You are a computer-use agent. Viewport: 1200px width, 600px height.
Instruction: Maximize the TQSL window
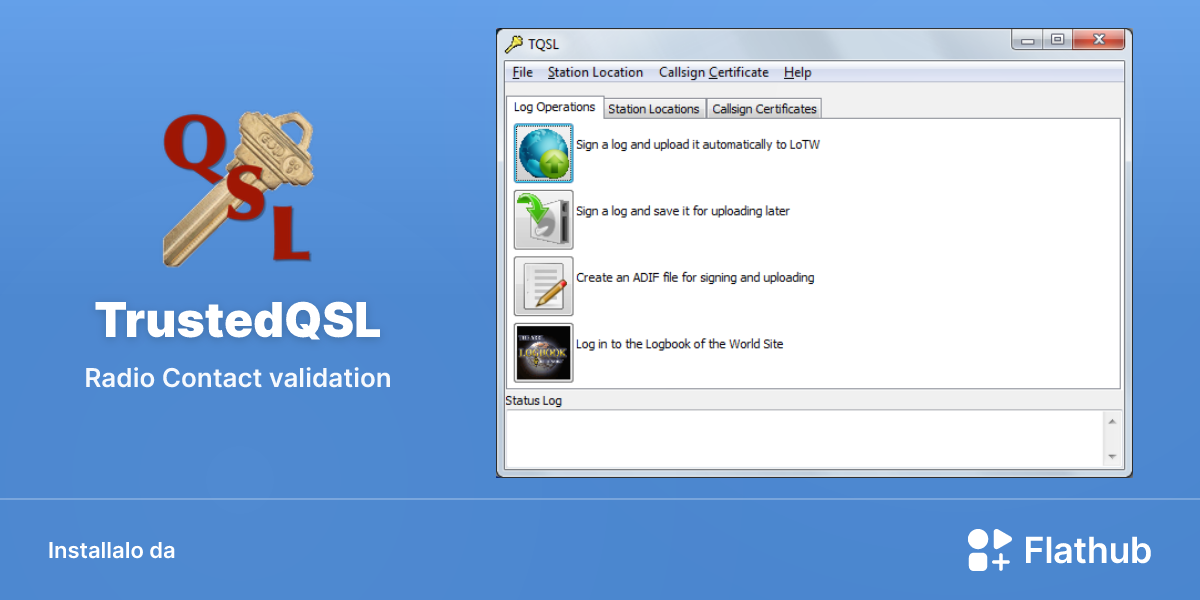coord(1057,40)
